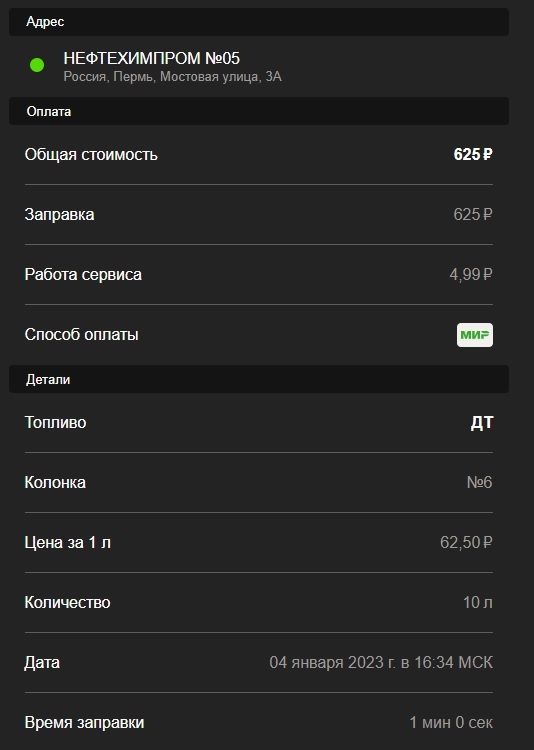Viewport: 534px width, 750px height.
Task: Click the green status dot icon
Action: coord(37,65)
